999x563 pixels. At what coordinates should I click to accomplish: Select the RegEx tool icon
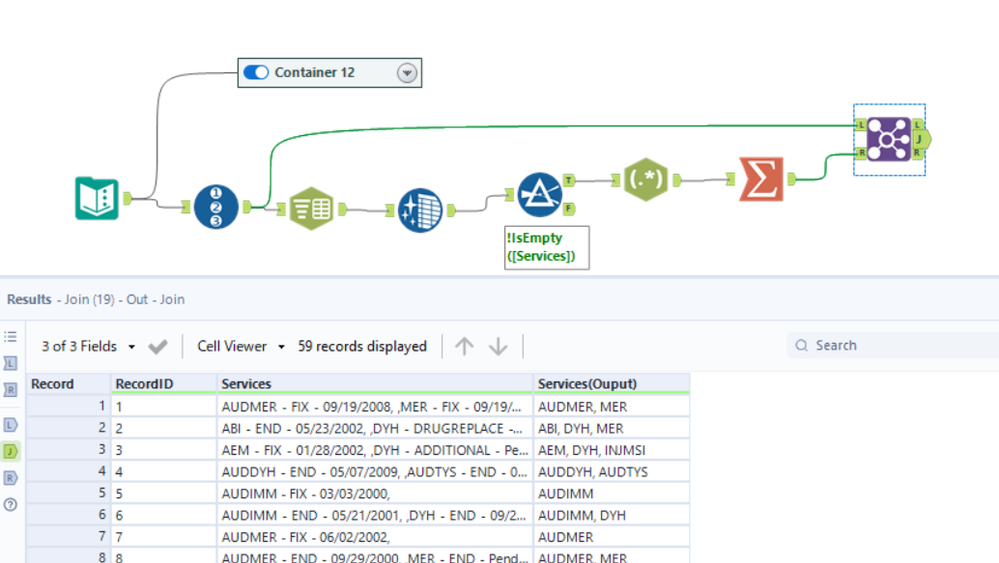[x=645, y=180]
